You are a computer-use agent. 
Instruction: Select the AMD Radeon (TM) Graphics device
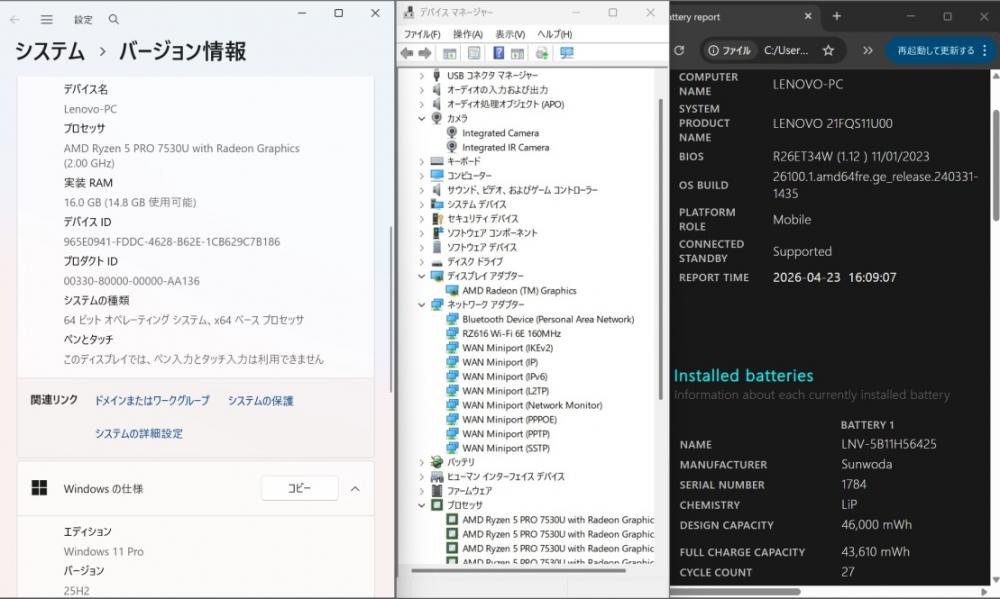[x=518, y=290]
